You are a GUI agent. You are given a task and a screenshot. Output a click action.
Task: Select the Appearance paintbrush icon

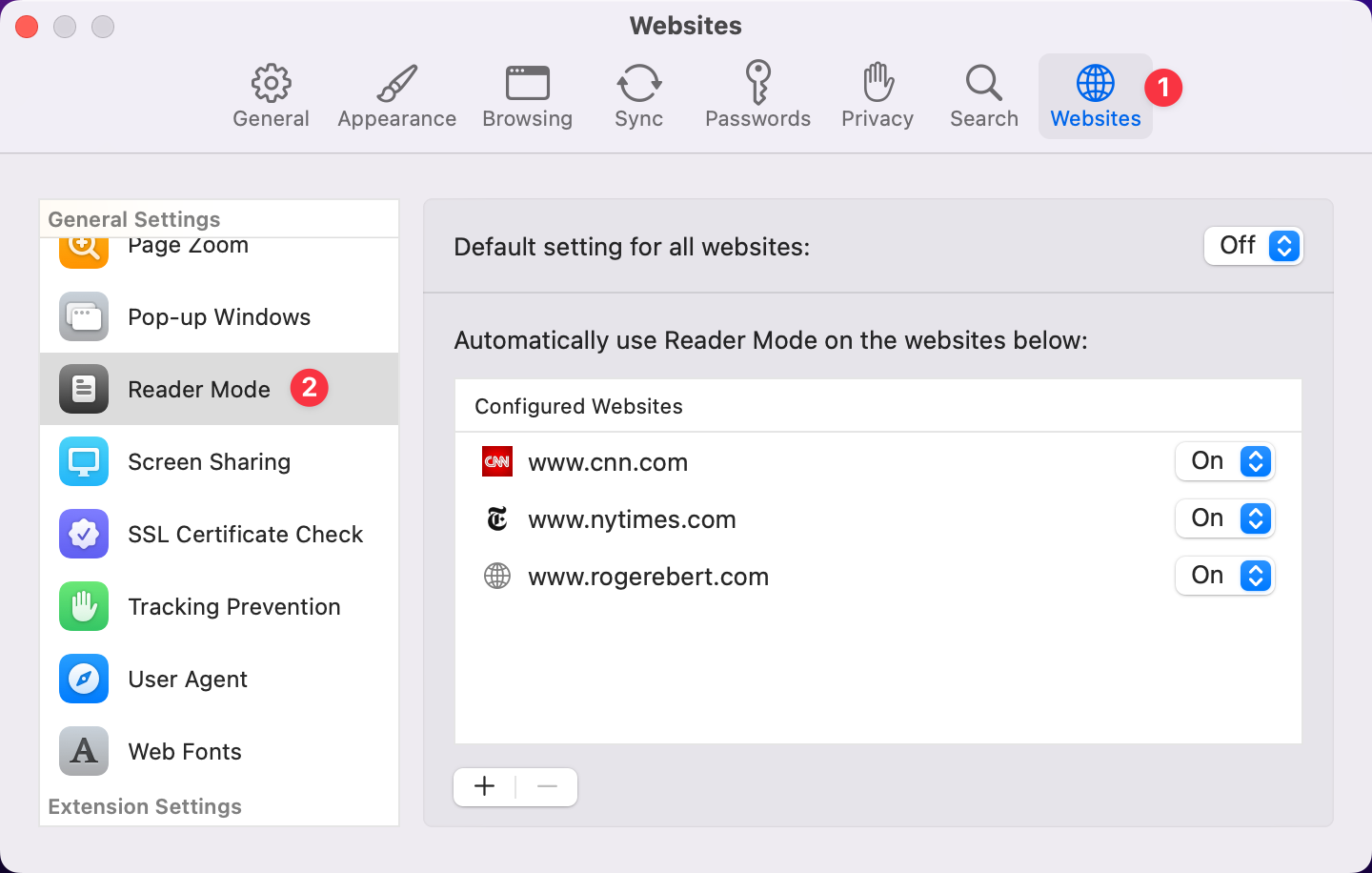[x=396, y=83]
